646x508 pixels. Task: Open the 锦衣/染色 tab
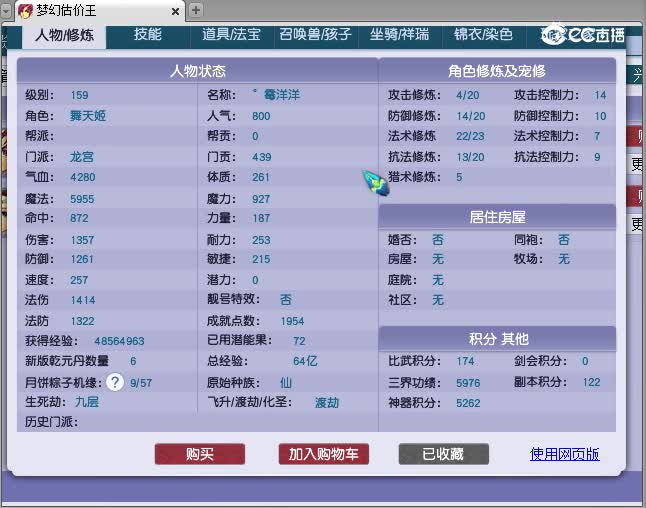(x=484, y=34)
